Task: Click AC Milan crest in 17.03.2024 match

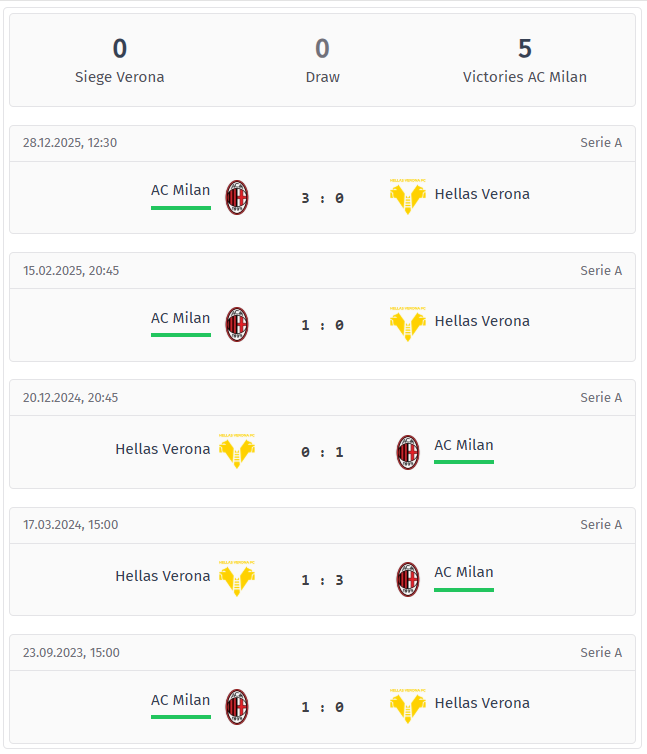Action: pyautogui.click(x=408, y=579)
